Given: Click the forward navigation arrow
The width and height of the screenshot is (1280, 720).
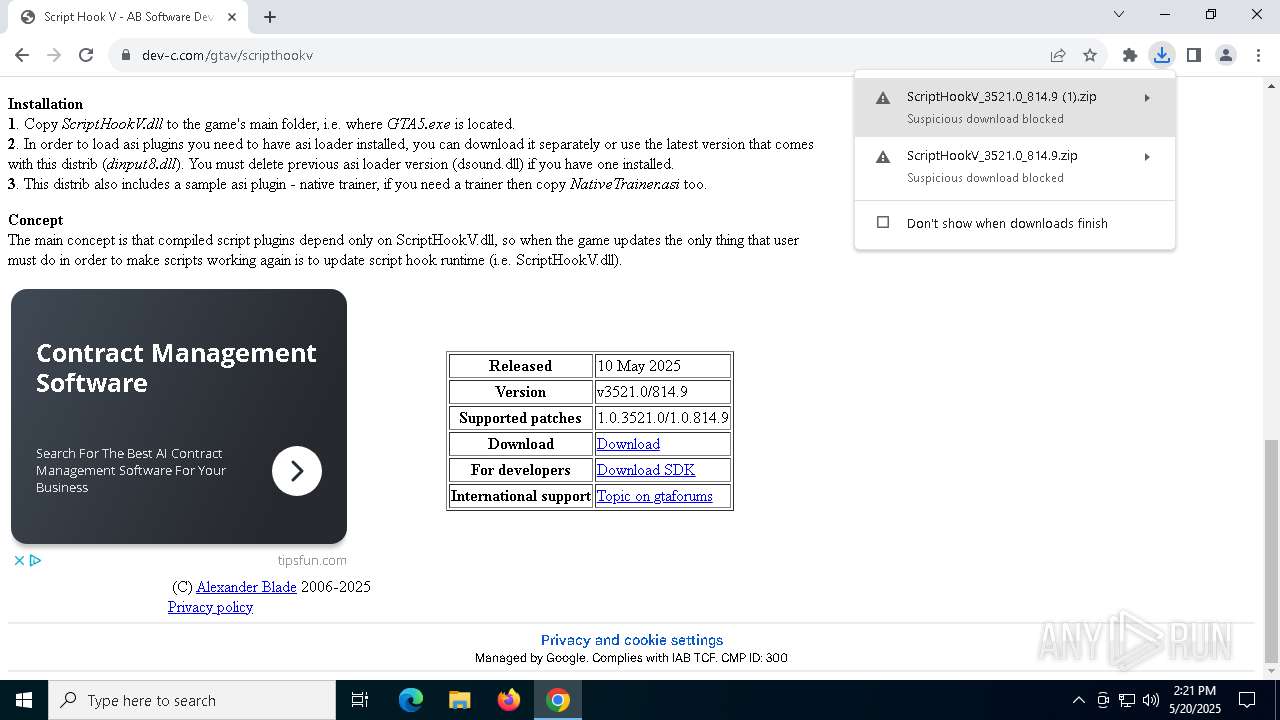Looking at the screenshot, I should pos(54,55).
